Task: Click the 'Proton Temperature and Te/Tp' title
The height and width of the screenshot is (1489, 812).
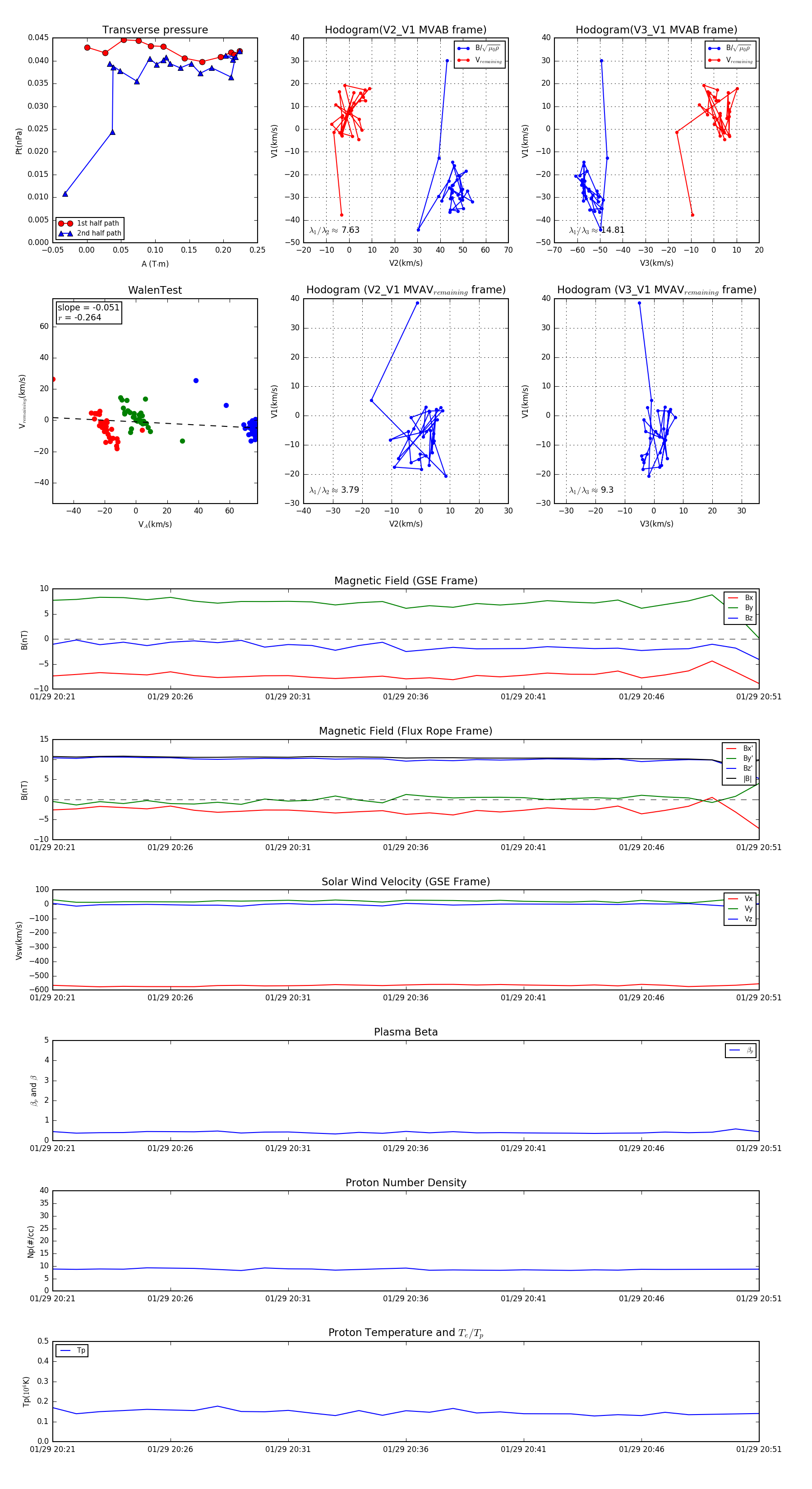Action: pos(406,1333)
